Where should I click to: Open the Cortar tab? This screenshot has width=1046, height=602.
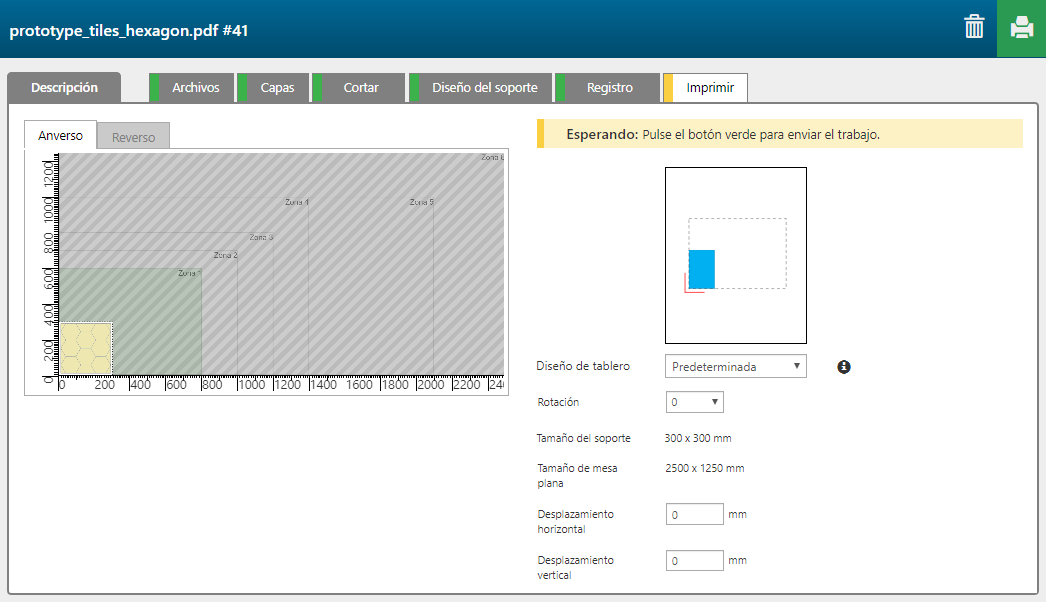pos(361,87)
